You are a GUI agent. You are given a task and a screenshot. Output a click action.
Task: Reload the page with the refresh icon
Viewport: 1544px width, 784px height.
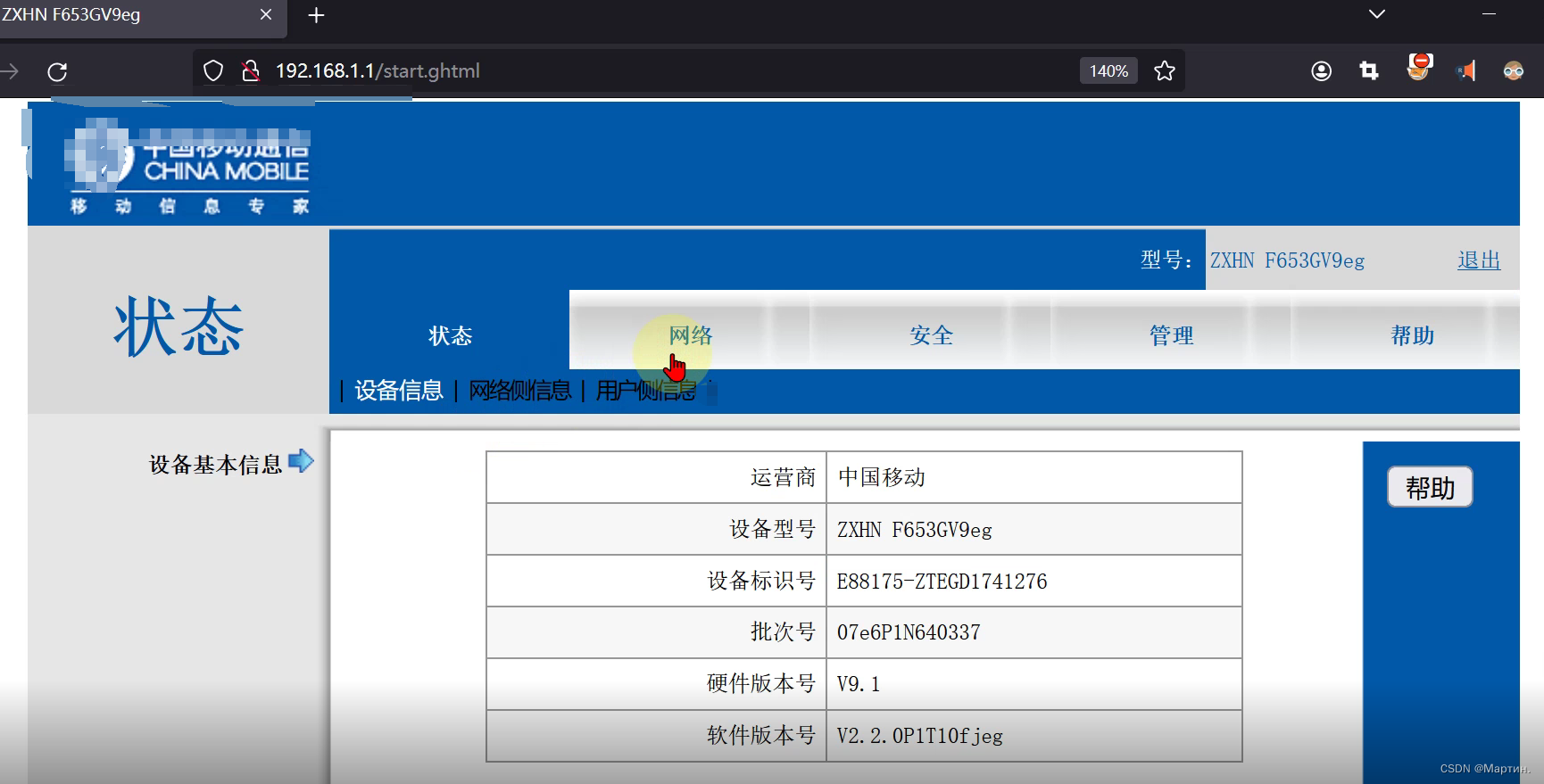click(x=57, y=71)
